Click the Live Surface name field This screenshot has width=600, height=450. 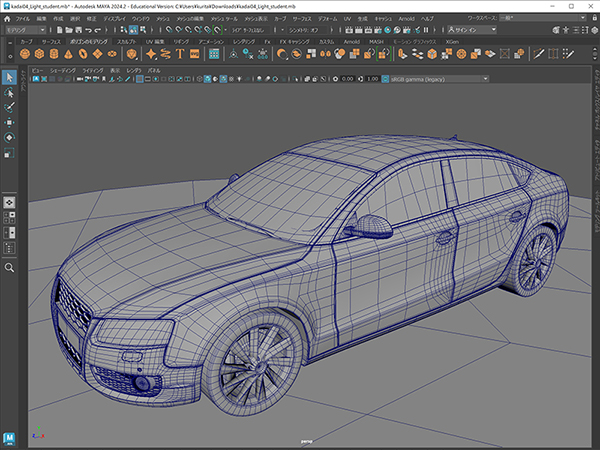click(249, 30)
